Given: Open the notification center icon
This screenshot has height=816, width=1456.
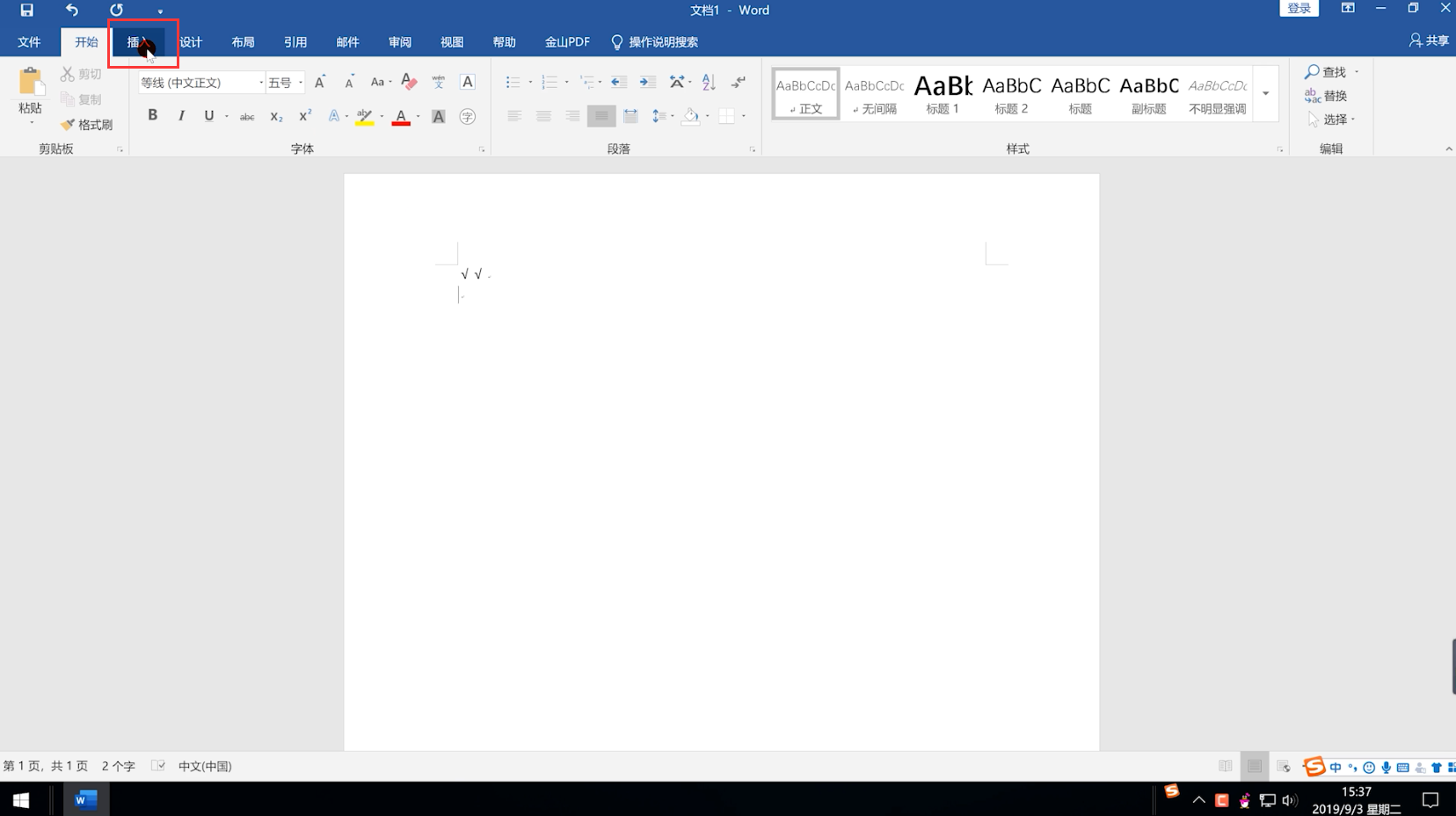Looking at the screenshot, I should click(1431, 800).
